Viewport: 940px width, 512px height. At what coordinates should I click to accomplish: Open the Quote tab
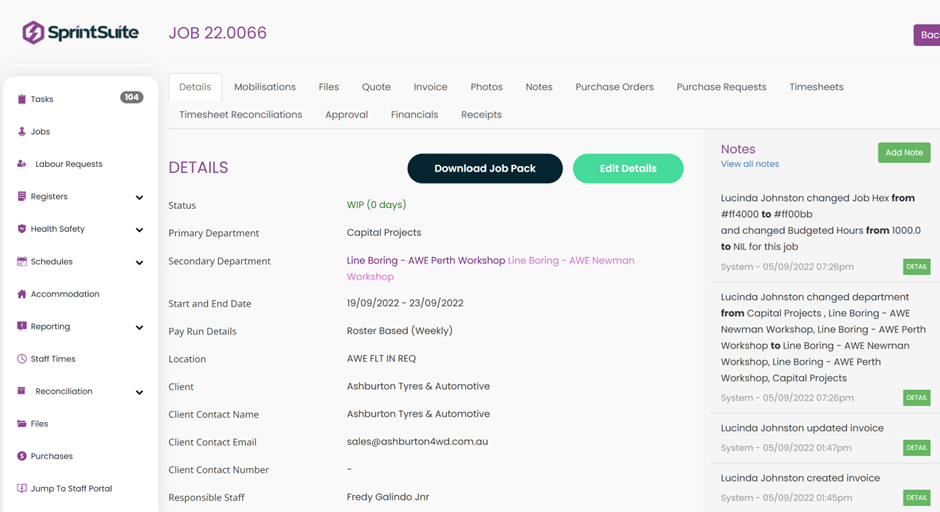tap(376, 87)
